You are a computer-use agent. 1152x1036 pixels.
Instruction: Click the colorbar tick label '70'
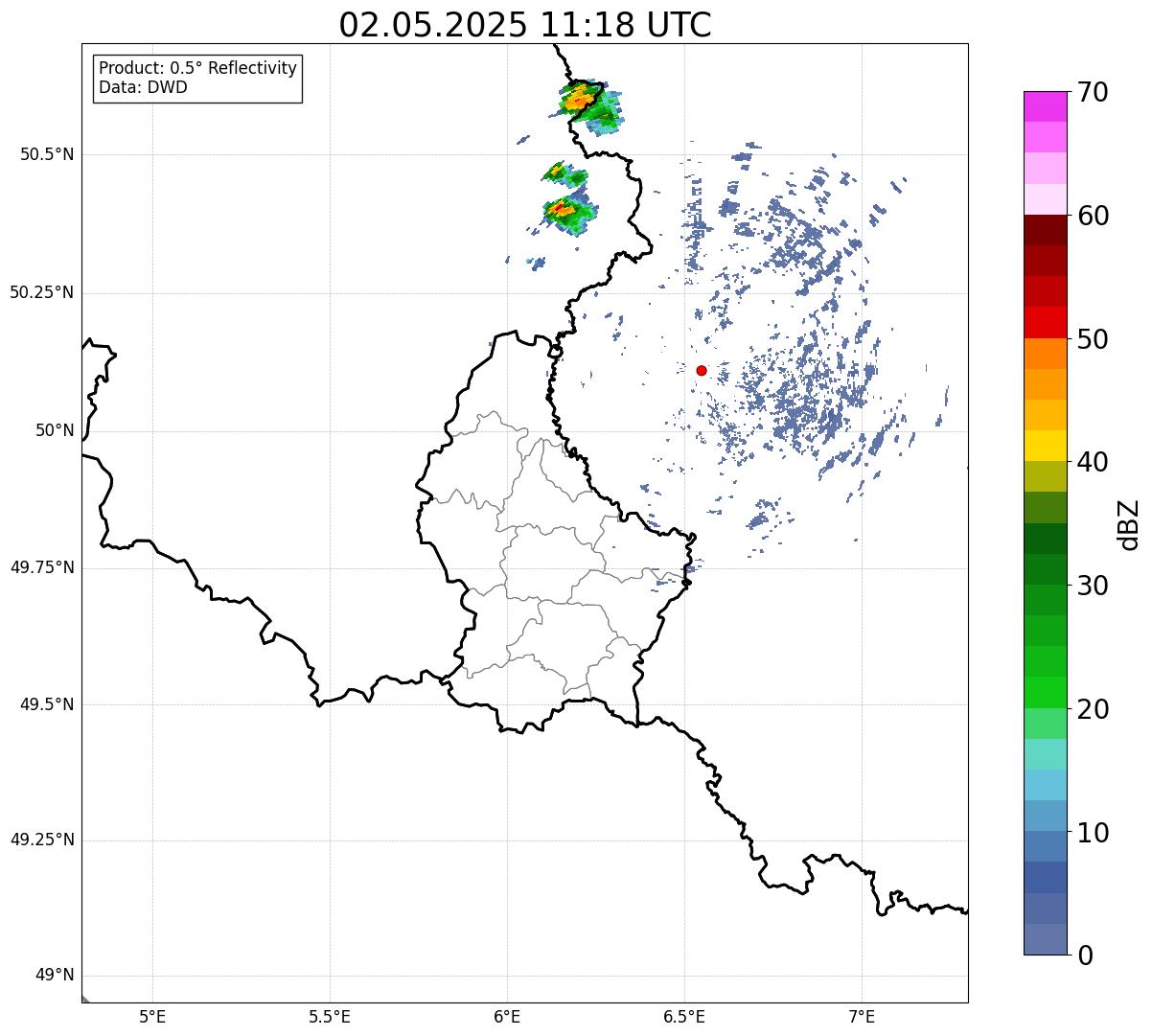pyautogui.click(x=1093, y=93)
